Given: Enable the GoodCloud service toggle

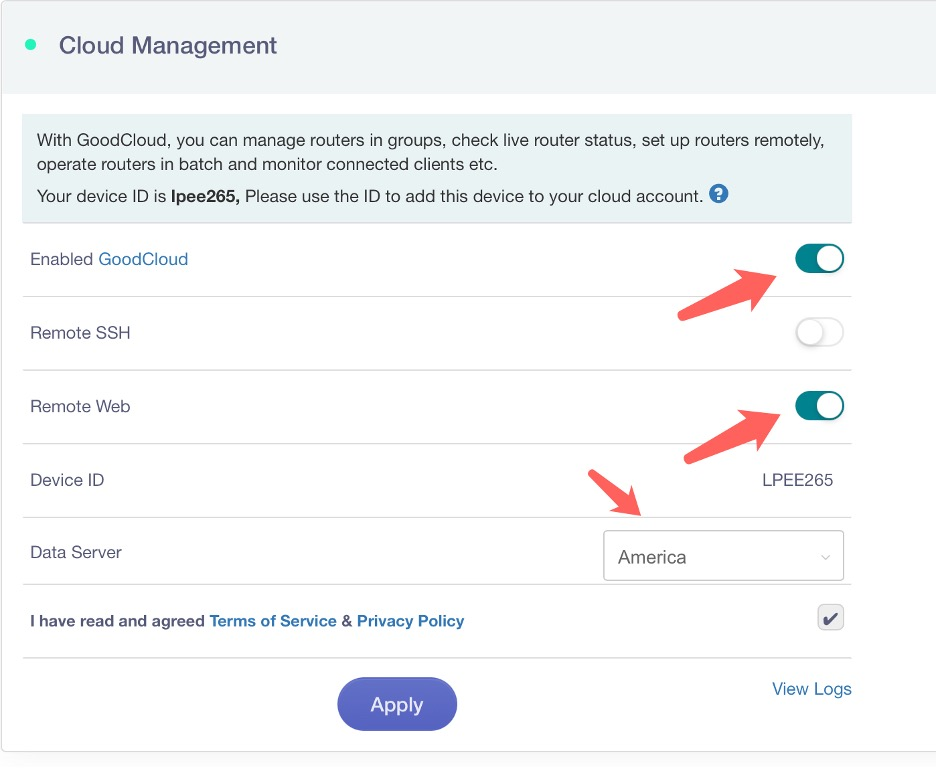Looking at the screenshot, I should 818,258.
